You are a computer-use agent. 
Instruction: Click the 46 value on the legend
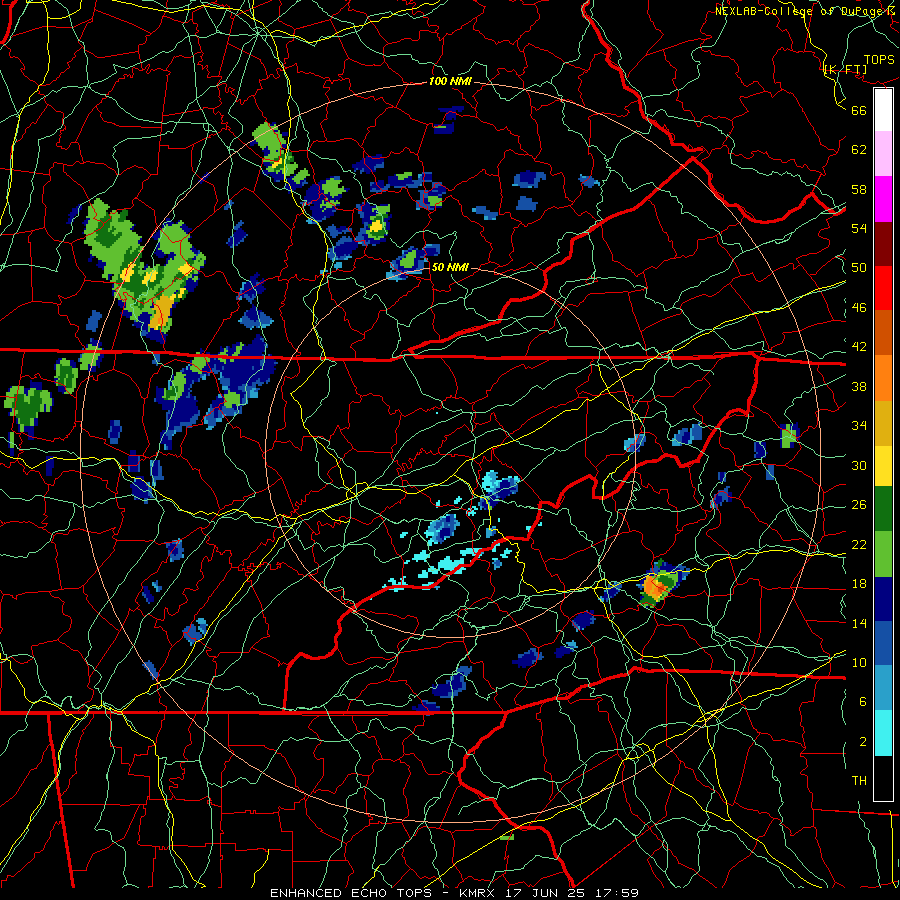pos(859,308)
